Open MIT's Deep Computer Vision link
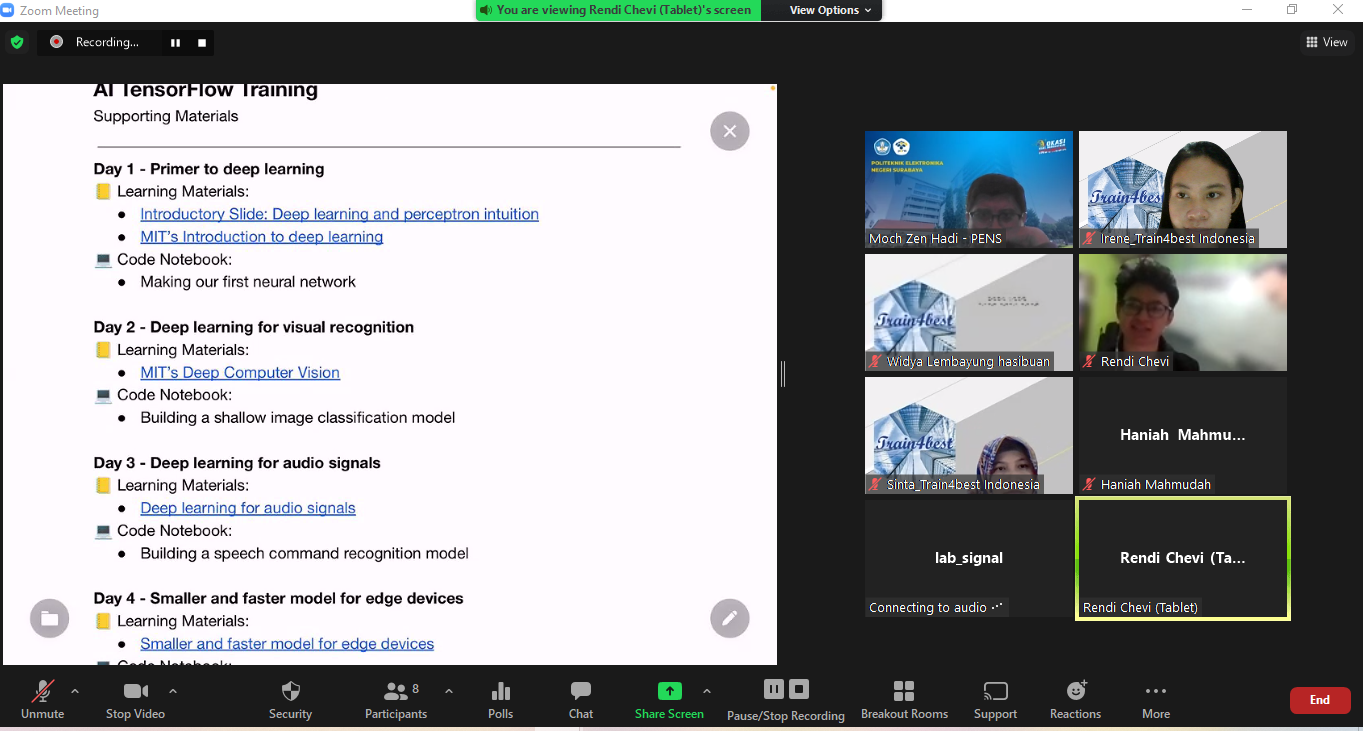 pos(240,372)
